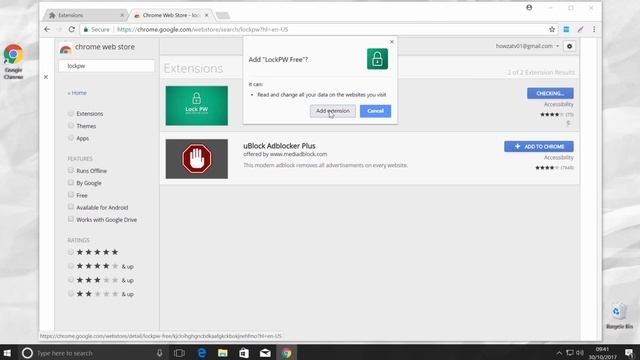This screenshot has height=360, width=640.
Task: Click the taskbar search box
Action: [92, 353]
